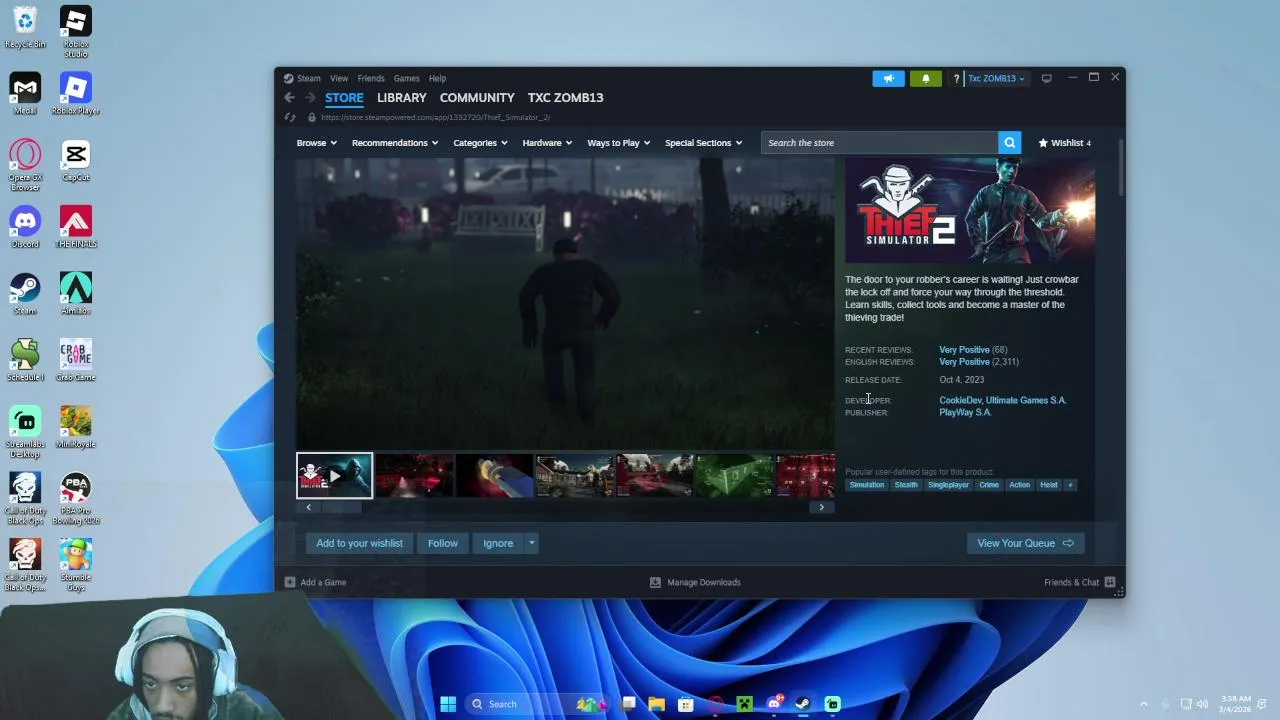Open THE FINALS desktop shortcut
The image size is (1280, 720).
(x=76, y=227)
